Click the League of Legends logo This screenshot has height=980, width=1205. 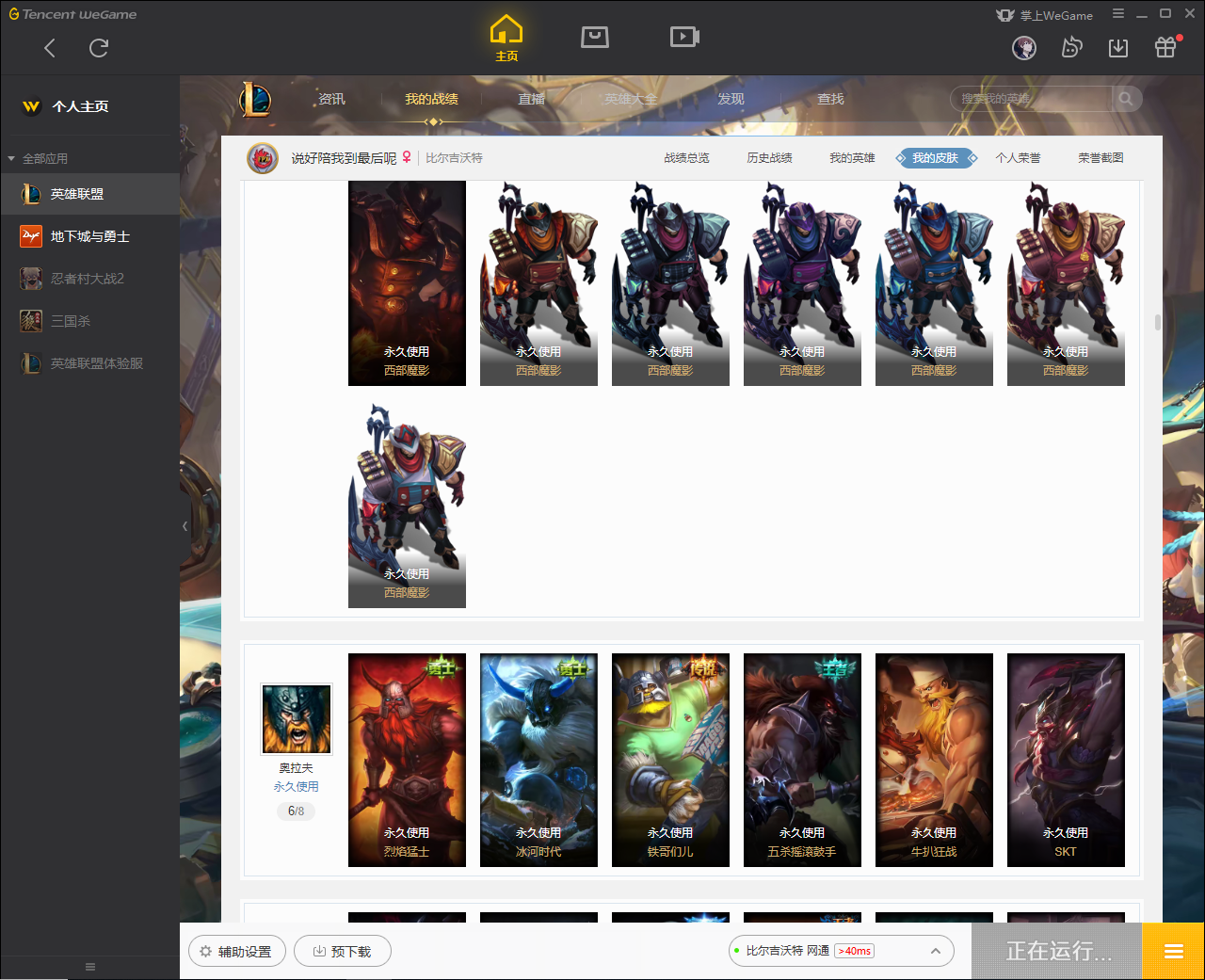click(255, 99)
